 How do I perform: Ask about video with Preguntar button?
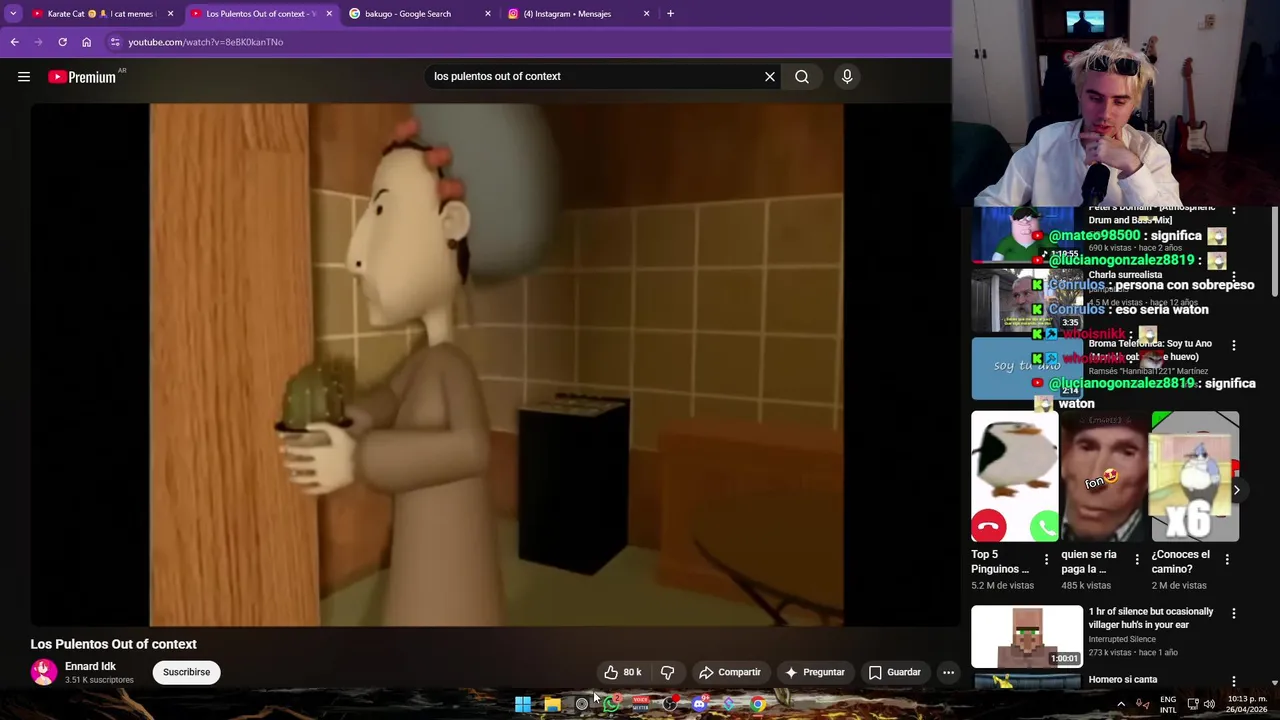[x=814, y=672]
